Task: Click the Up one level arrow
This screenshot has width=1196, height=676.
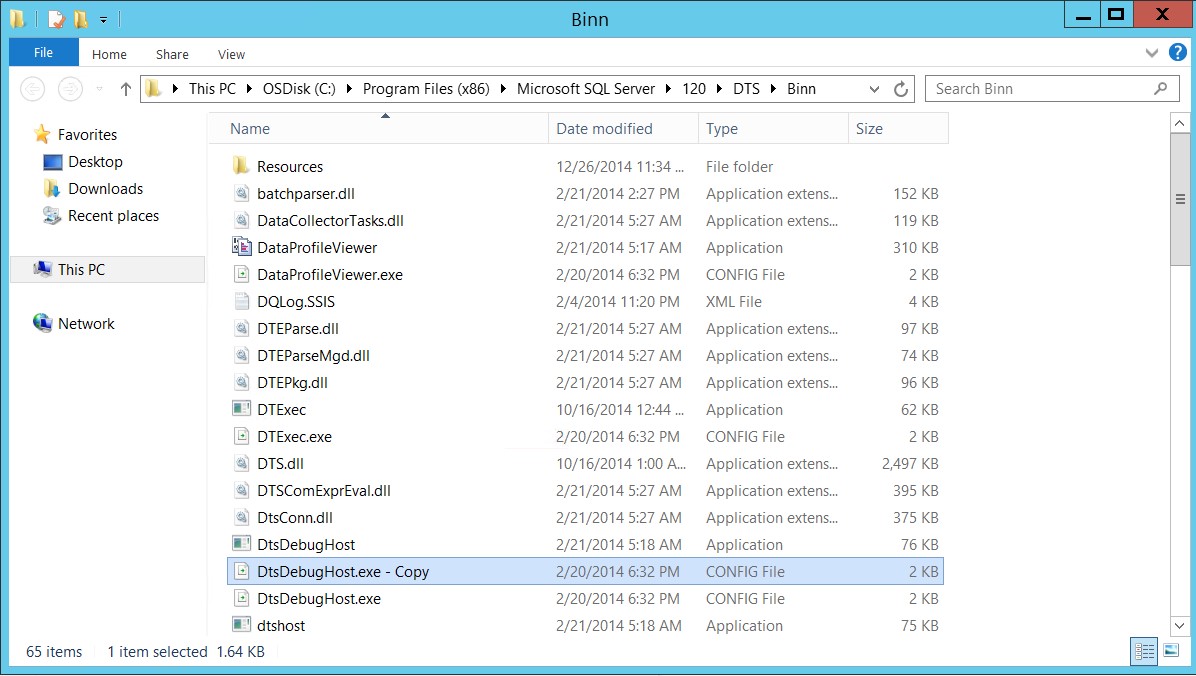Action: point(126,89)
